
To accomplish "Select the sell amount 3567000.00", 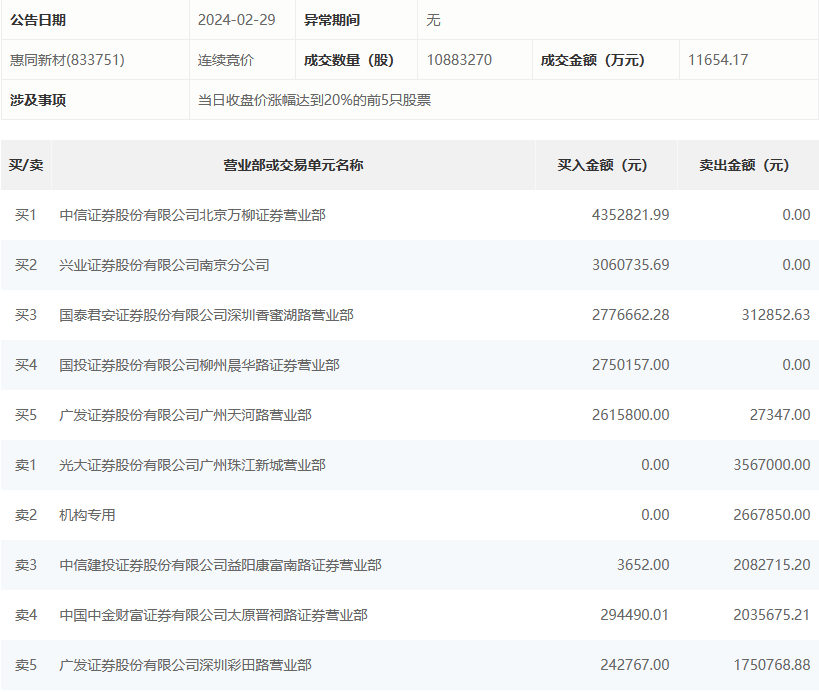I will click(771, 465).
